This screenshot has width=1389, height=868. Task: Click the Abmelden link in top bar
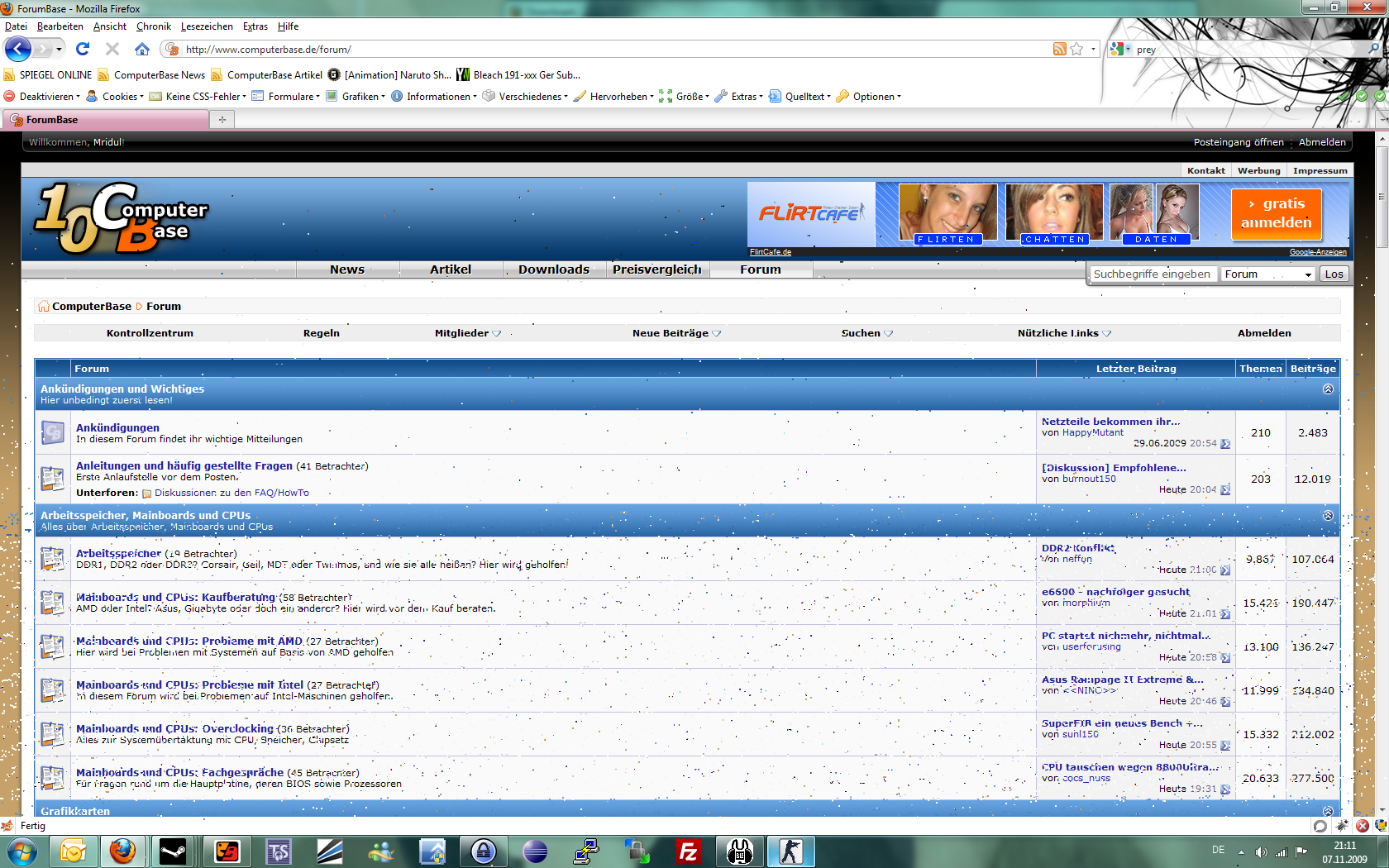[x=1322, y=142]
